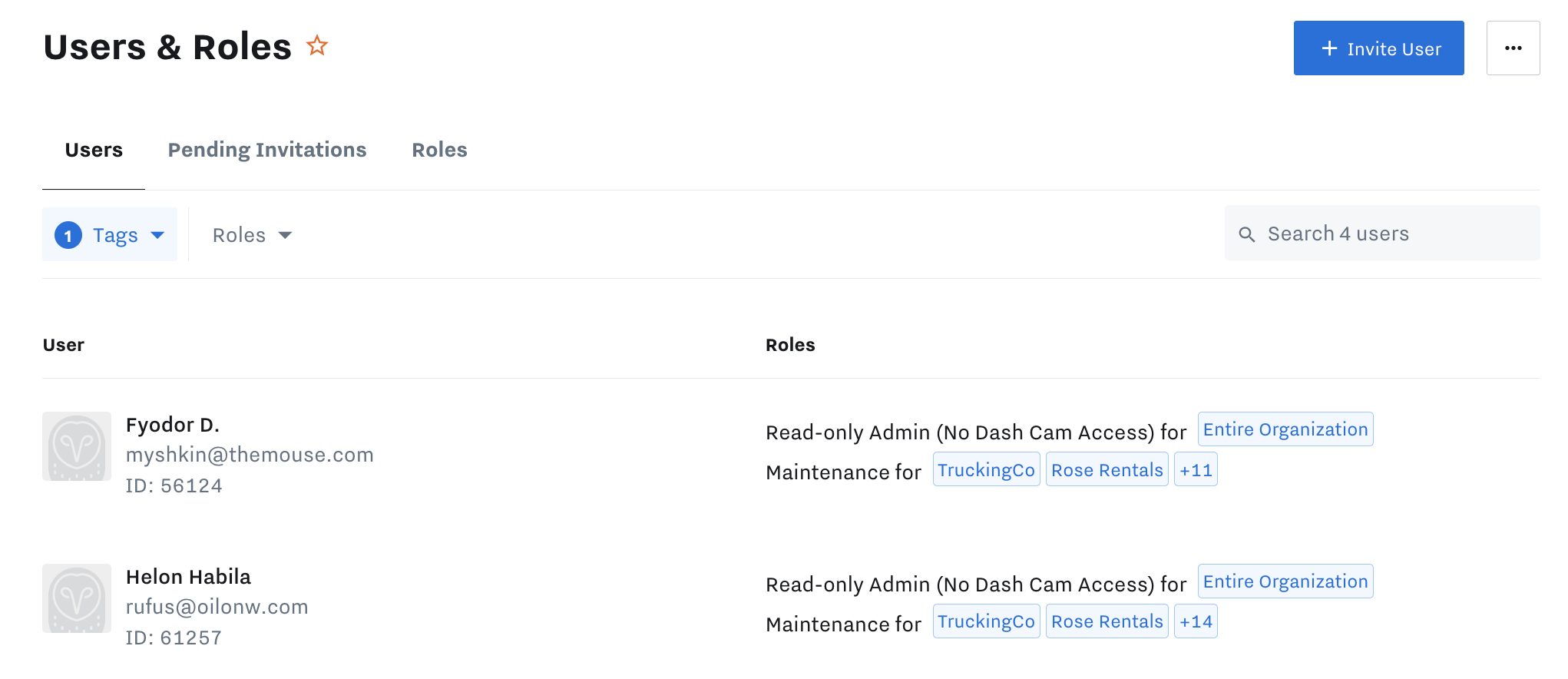Expand the Tags filter dropdown

coord(110,234)
